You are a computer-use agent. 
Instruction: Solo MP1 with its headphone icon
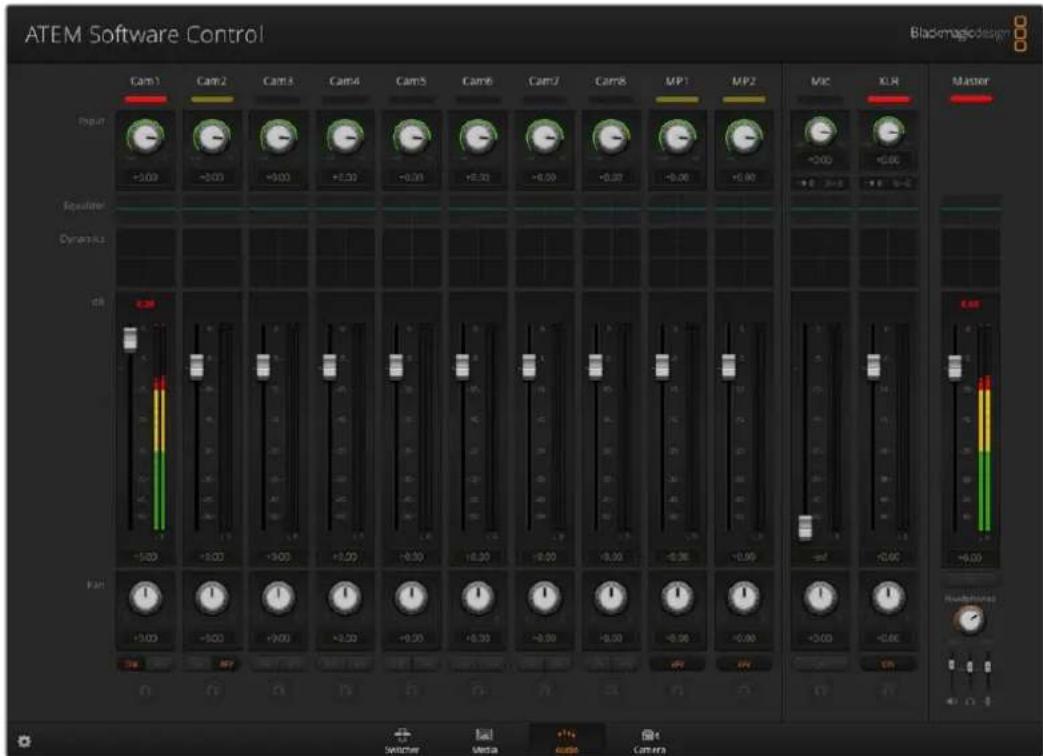[x=677, y=691]
